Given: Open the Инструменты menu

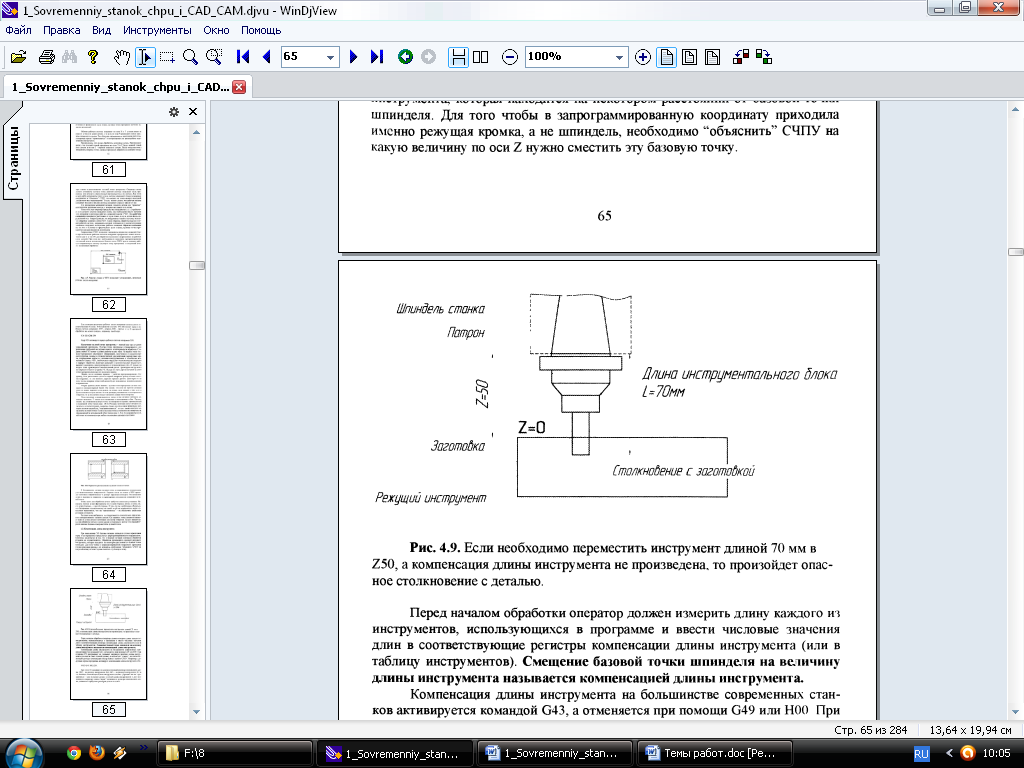Looking at the screenshot, I should tap(157, 30).
